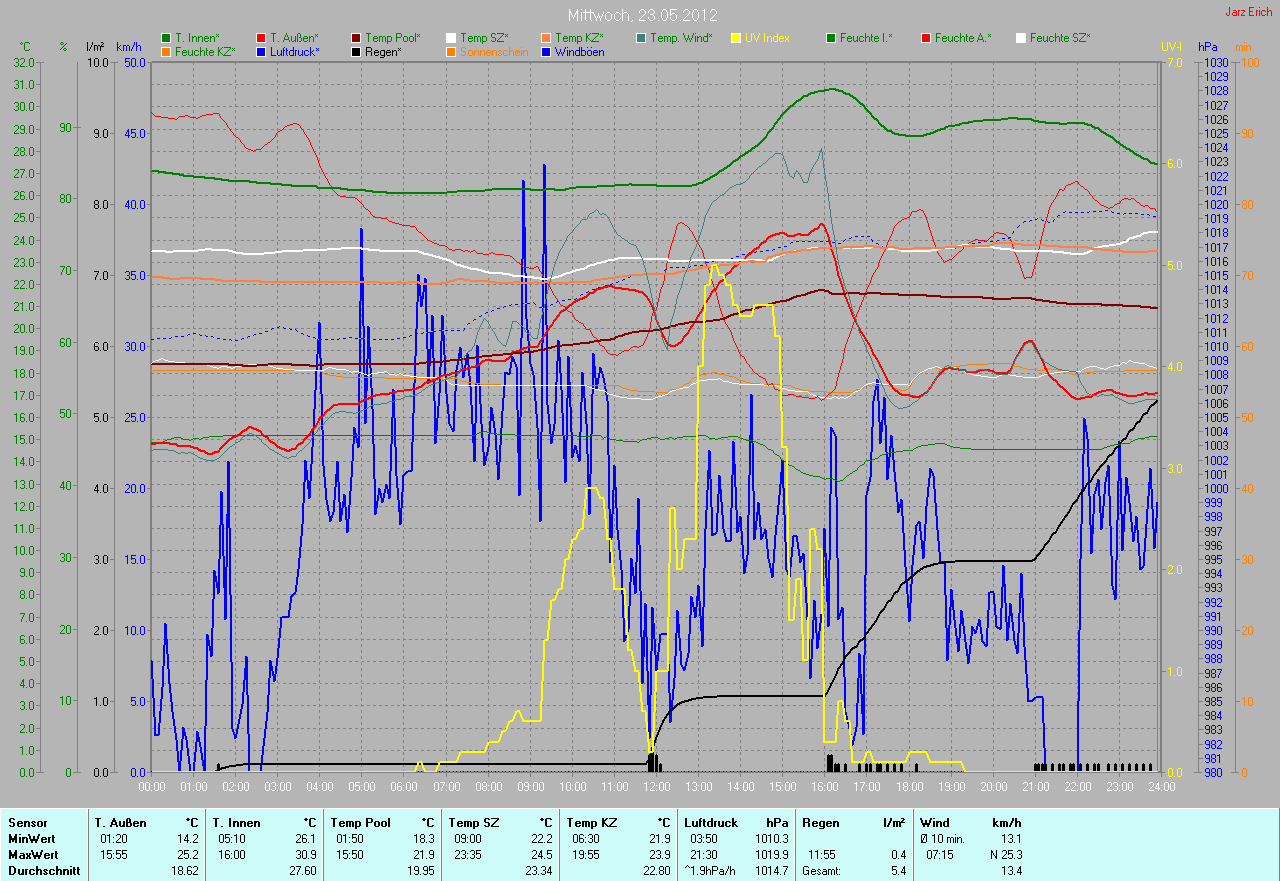Click Temp KZ average value 22.80
The image size is (1280, 881).
[x=656, y=871]
